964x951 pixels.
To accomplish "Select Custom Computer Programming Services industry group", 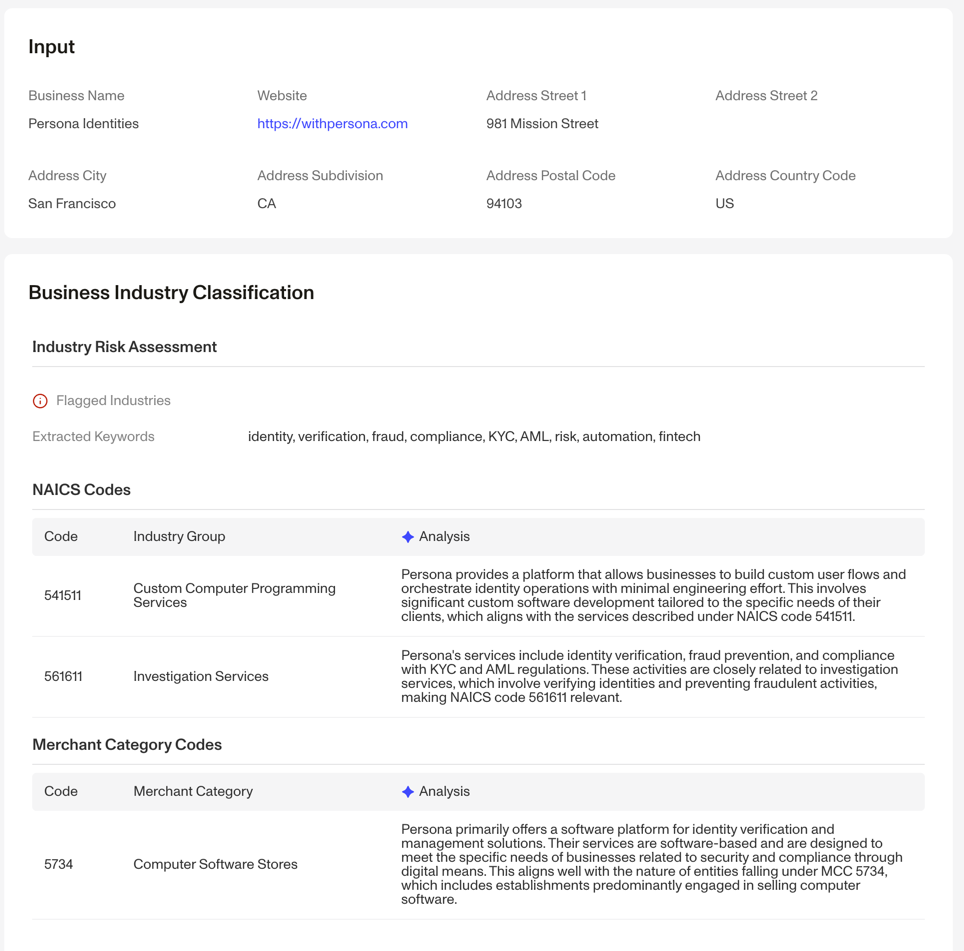I will click(x=234, y=595).
